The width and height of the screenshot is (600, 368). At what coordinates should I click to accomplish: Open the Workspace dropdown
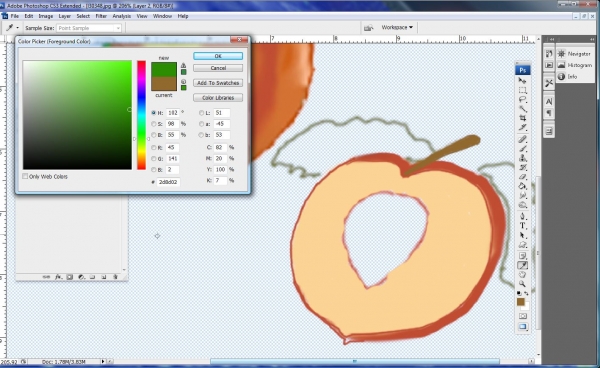(397, 28)
